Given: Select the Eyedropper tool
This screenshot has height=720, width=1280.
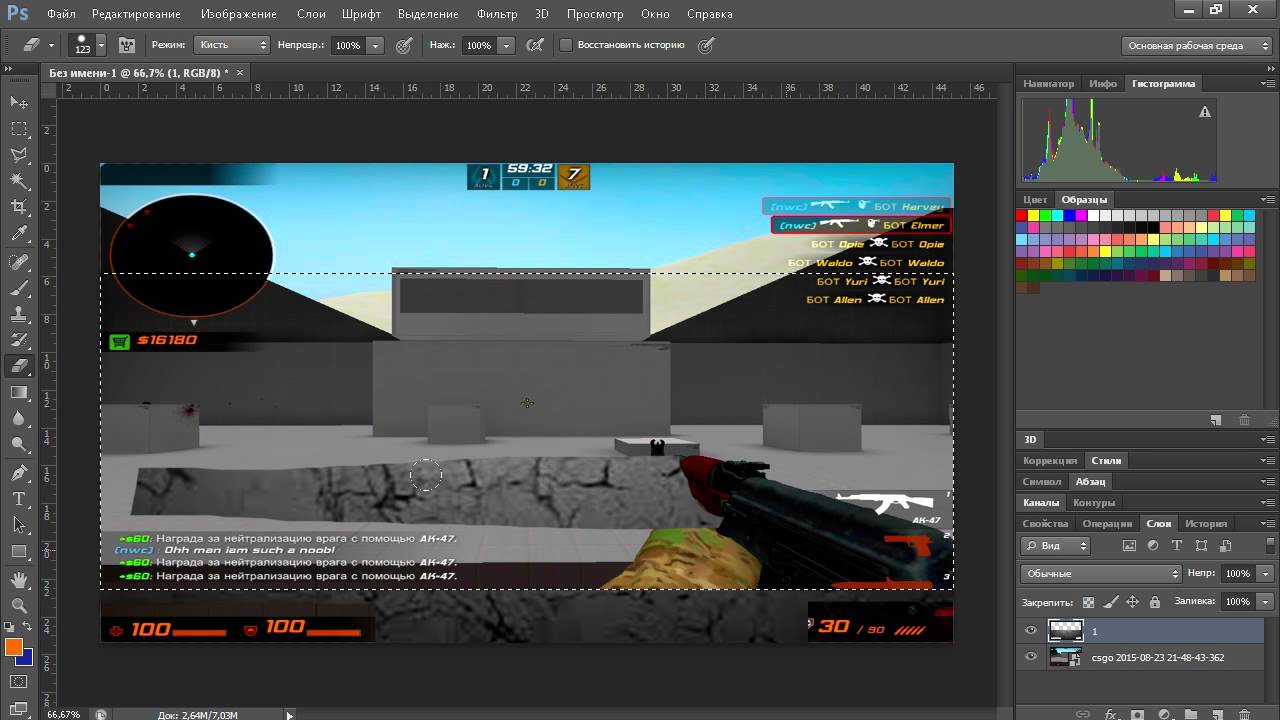Looking at the screenshot, I should pos(19,234).
